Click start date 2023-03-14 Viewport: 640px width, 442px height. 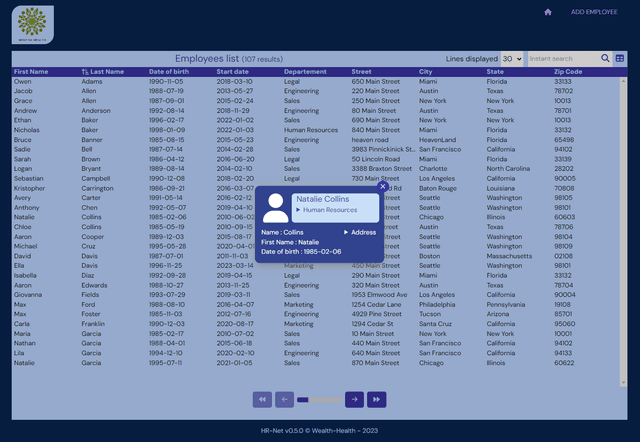coord(235,266)
